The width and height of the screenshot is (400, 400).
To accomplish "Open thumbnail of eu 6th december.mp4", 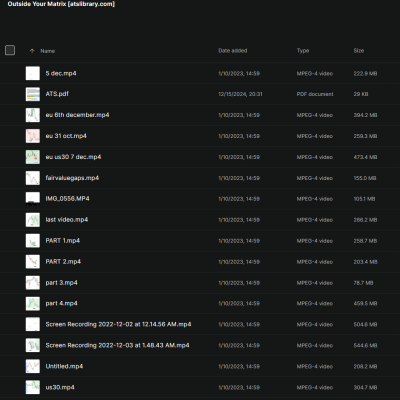I will [x=33, y=115].
